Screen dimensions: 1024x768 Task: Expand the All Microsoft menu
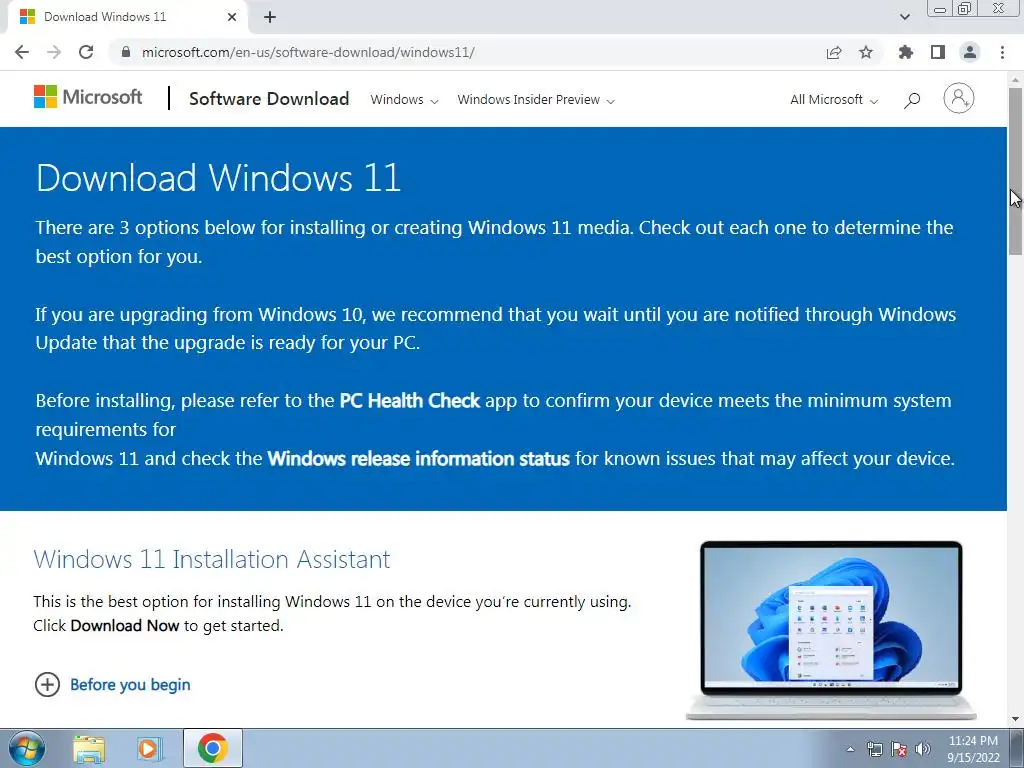(834, 100)
